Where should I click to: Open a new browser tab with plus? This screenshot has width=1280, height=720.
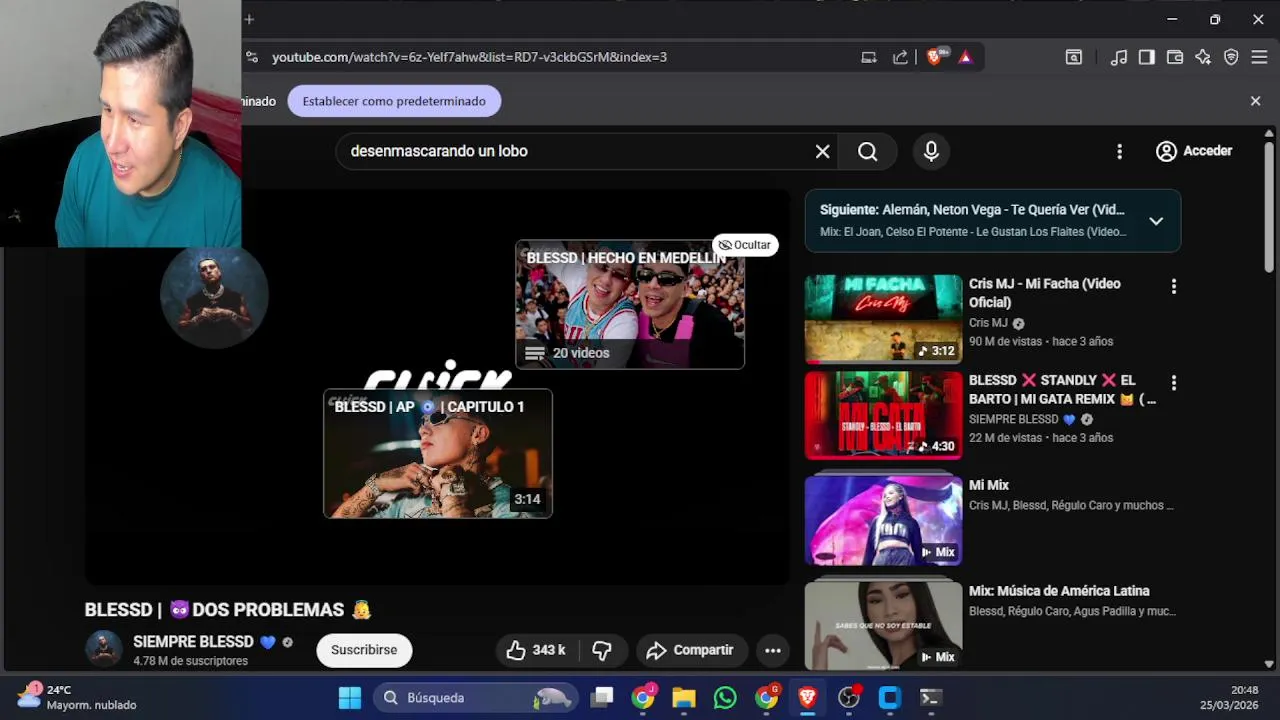249,19
